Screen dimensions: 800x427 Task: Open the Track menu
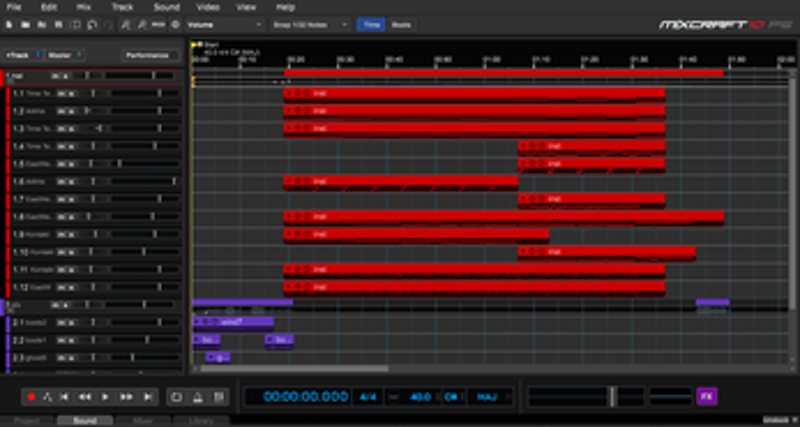tap(122, 8)
